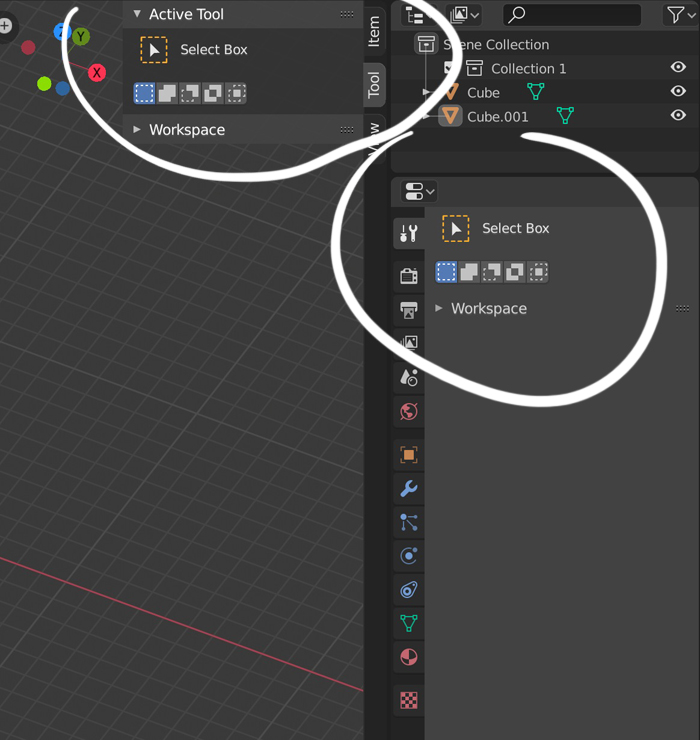Choose Intersect selection mode in sidebar Active Tool

(x=236, y=93)
